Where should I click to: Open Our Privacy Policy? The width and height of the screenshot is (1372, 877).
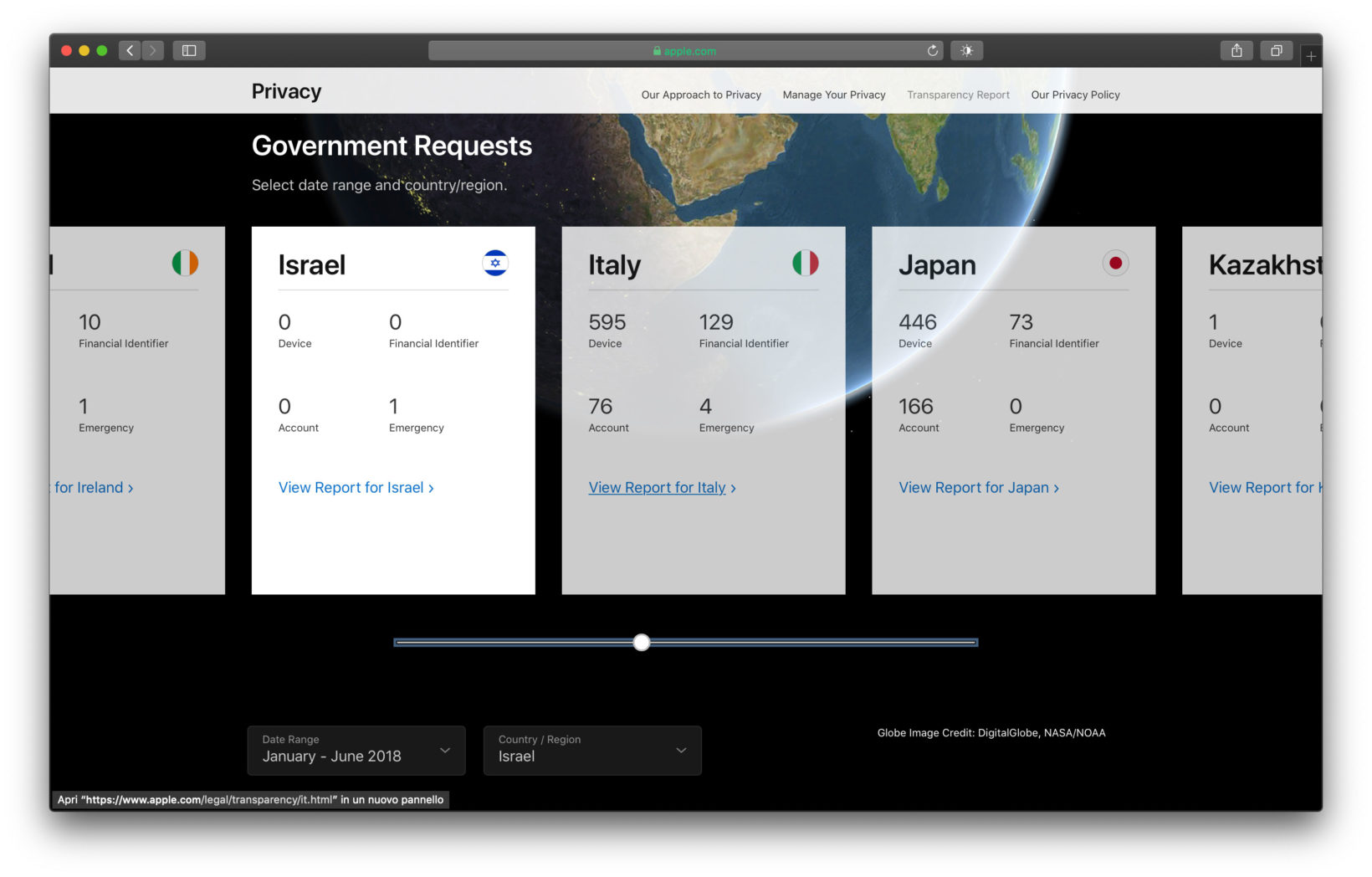tap(1076, 95)
